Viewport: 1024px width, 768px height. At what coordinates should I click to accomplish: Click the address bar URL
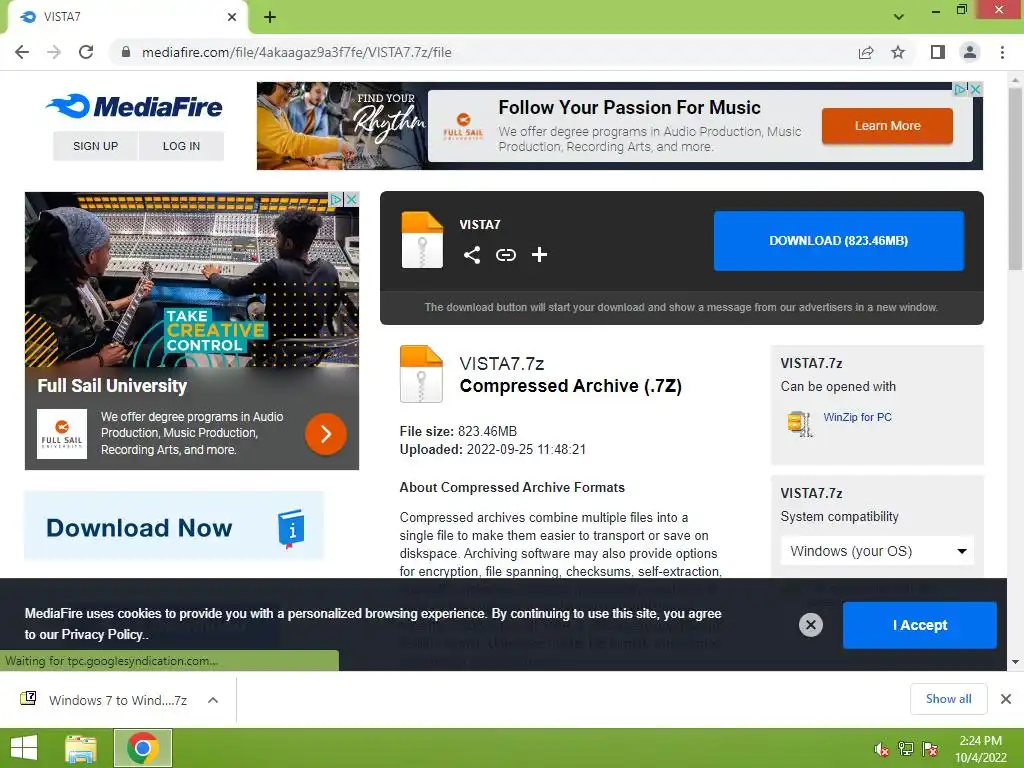(296, 52)
